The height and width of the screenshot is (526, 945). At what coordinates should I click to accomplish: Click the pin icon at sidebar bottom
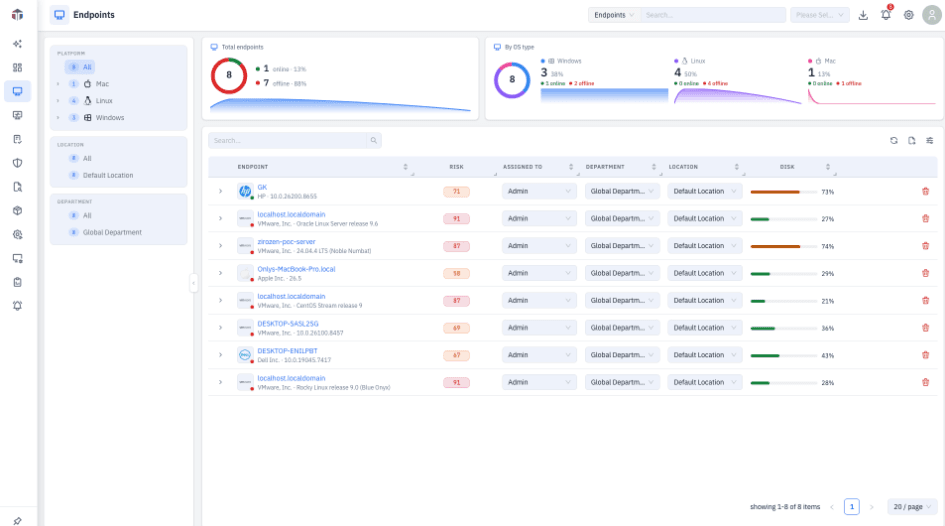point(17,521)
